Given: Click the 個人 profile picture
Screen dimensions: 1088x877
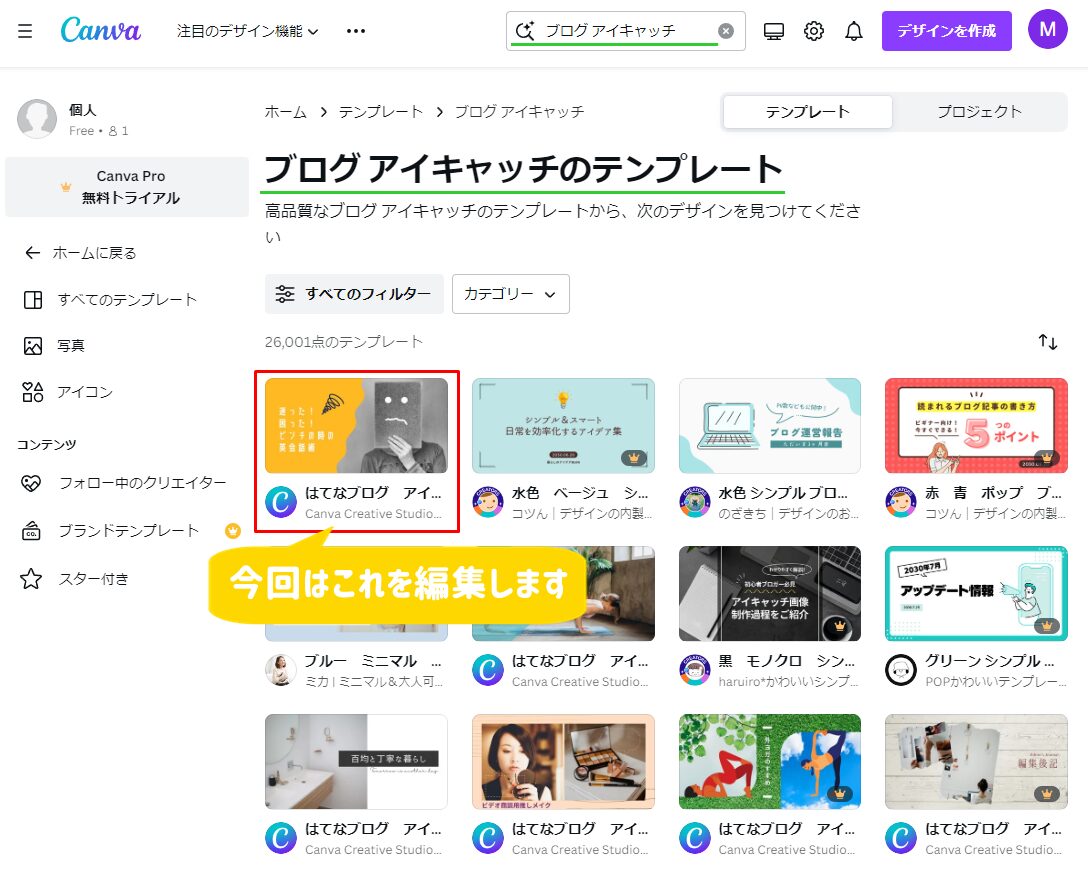Looking at the screenshot, I should 37,119.
